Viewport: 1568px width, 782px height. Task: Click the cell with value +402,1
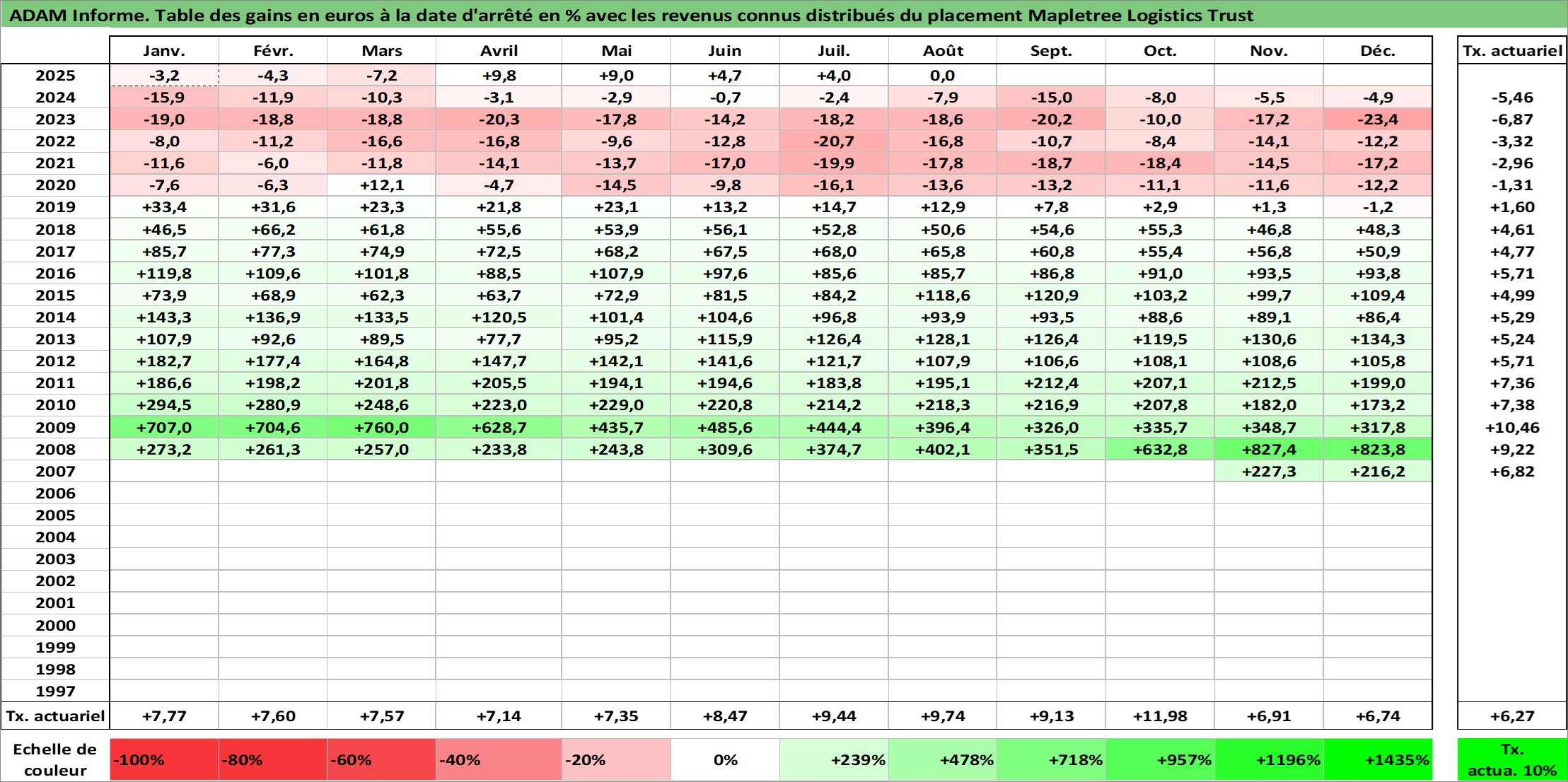(943, 449)
